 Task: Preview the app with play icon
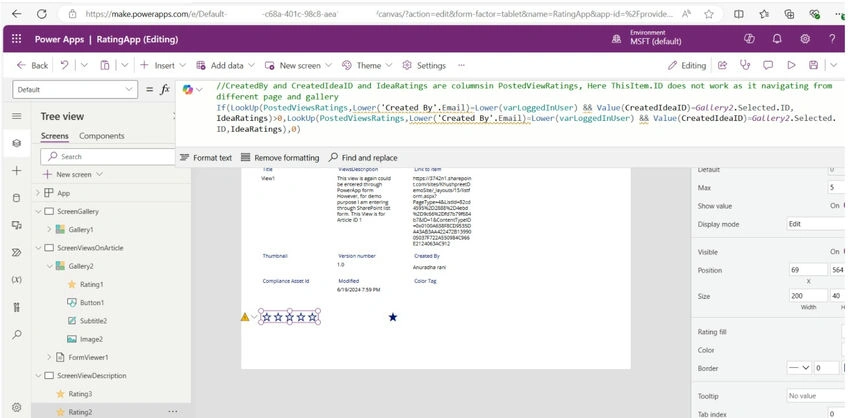791,65
